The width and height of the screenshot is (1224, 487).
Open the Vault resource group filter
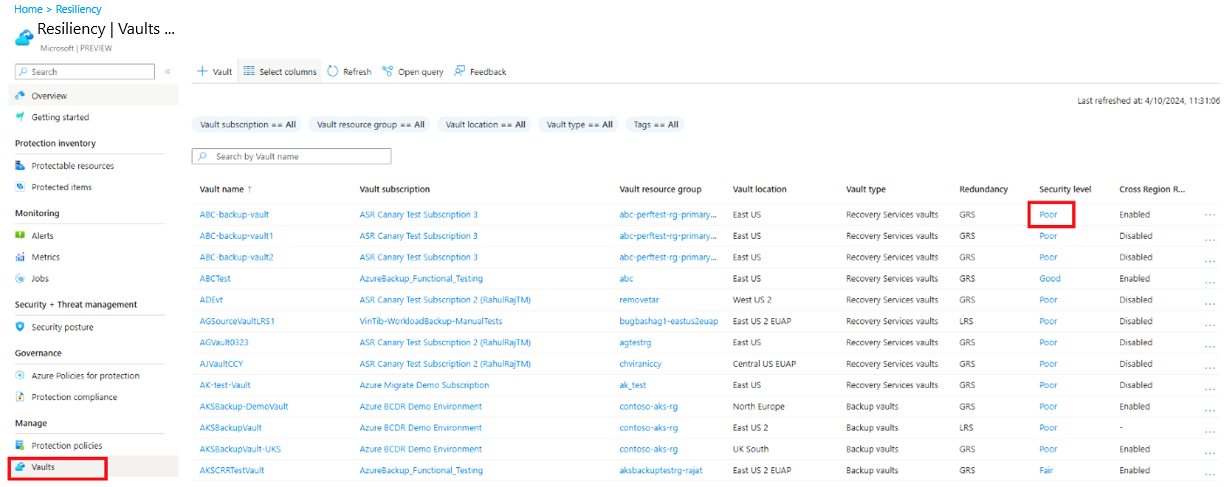coord(371,125)
